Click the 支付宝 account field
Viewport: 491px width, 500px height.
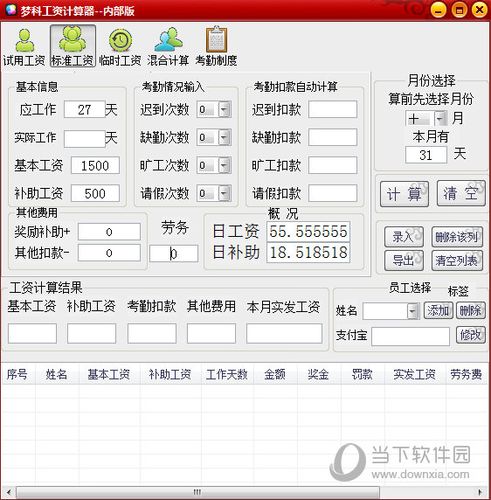tap(410, 336)
